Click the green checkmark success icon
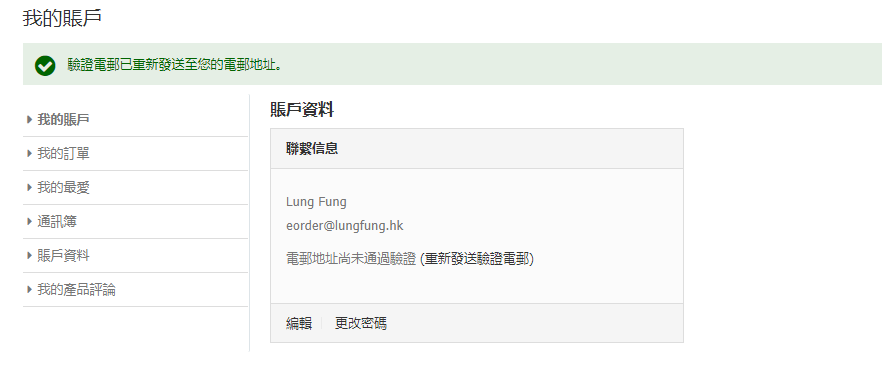The height and width of the screenshot is (369, 882). point(45,66)
